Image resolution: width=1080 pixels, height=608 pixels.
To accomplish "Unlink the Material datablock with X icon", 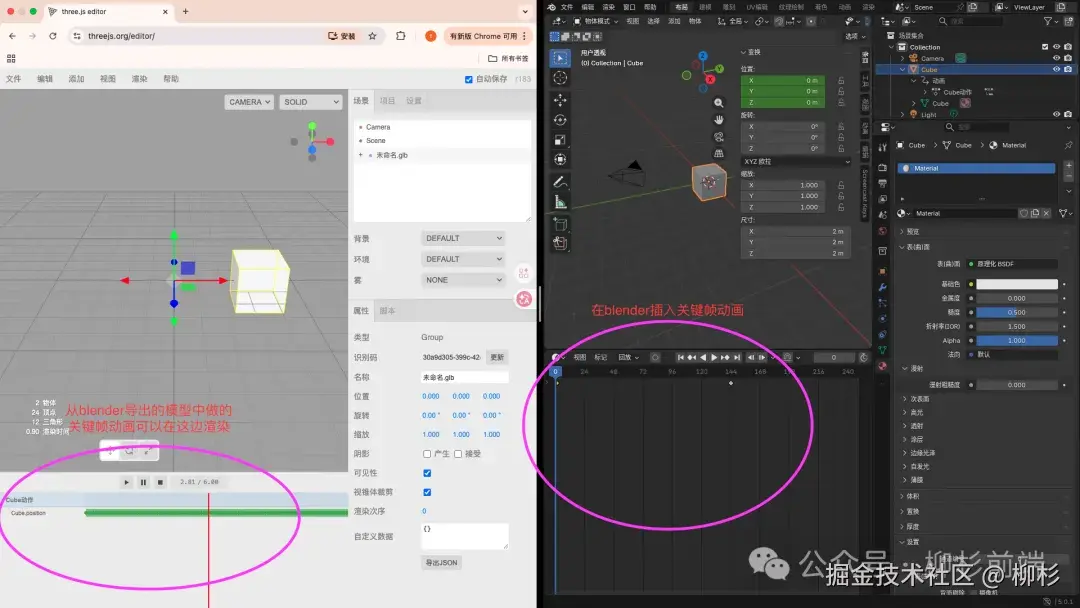I will (x=1046, y=213).
